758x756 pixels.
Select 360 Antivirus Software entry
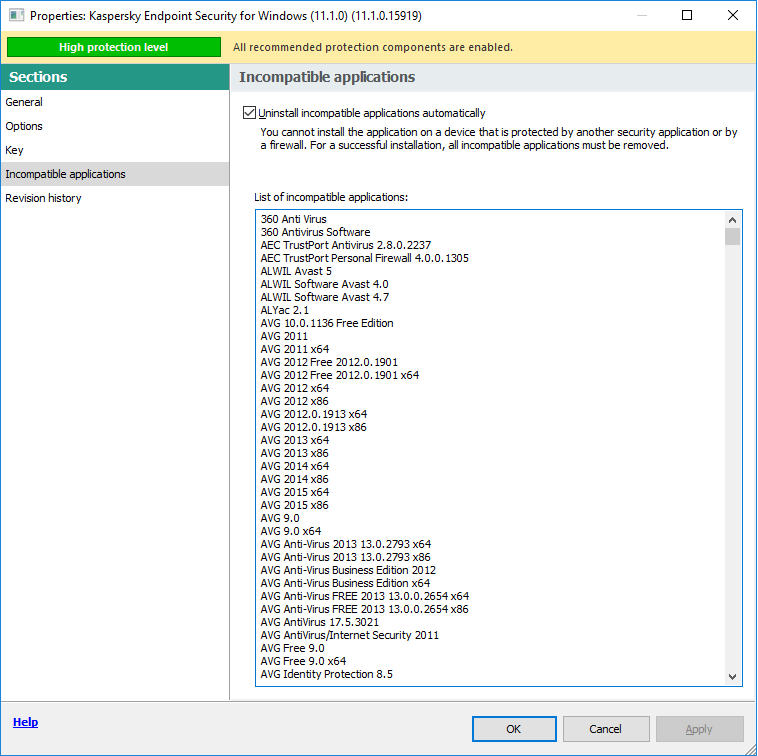315,232
